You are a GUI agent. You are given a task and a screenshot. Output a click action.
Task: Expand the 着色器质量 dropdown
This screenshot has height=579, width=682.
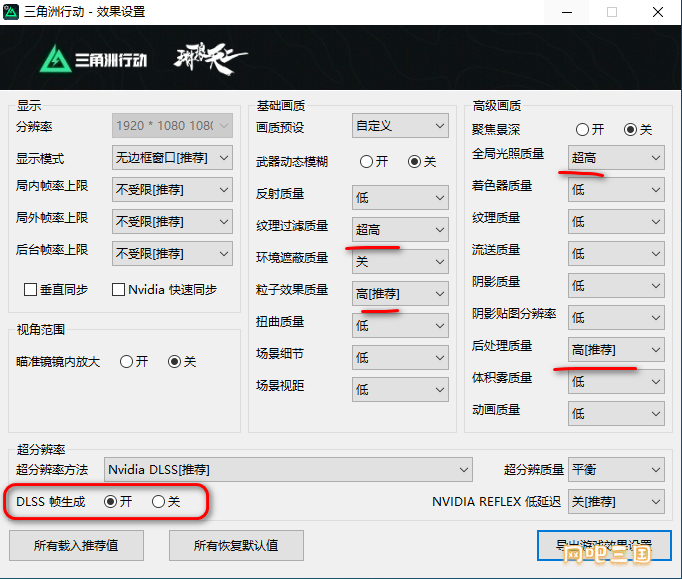point(616,190)
